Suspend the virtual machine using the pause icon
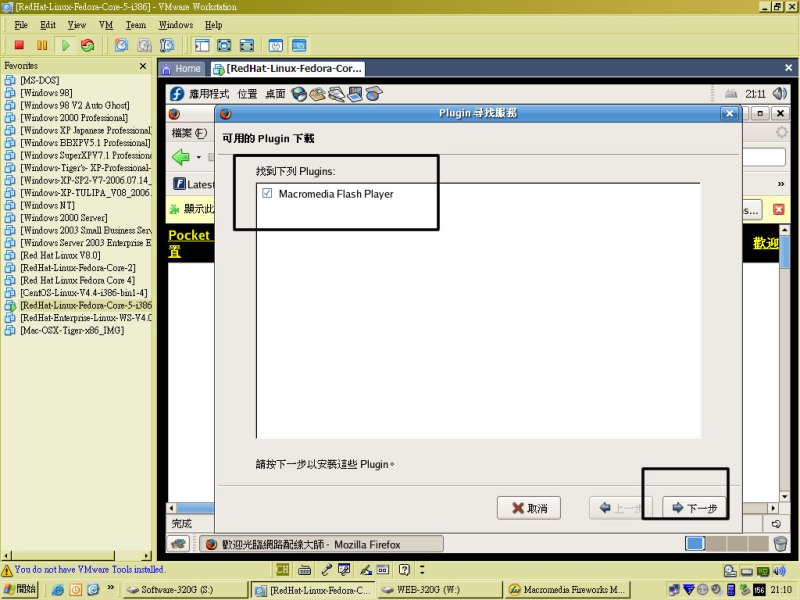The height and width of the screenshot is (600, 800). click(42, 45)
